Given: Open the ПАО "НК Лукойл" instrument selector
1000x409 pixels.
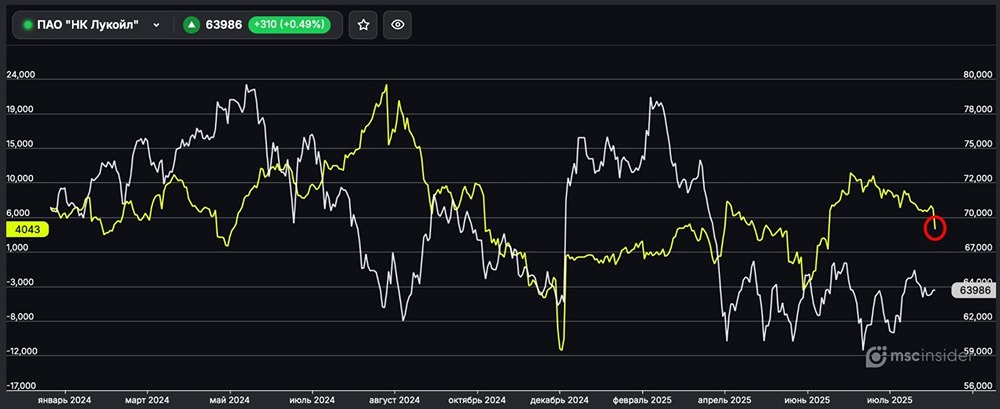Looking at the screenshot, I should (x=92, y=24).
